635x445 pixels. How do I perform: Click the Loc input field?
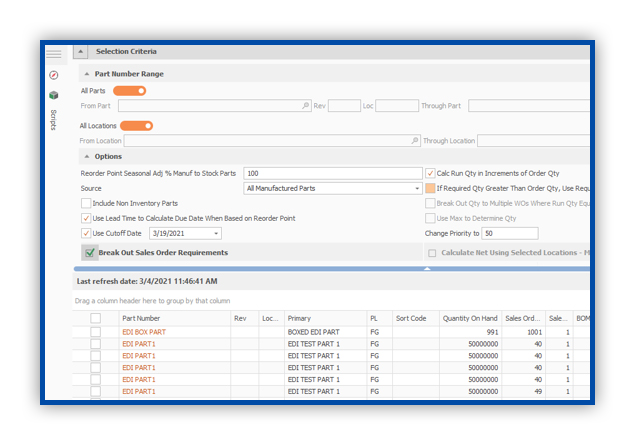397,106
